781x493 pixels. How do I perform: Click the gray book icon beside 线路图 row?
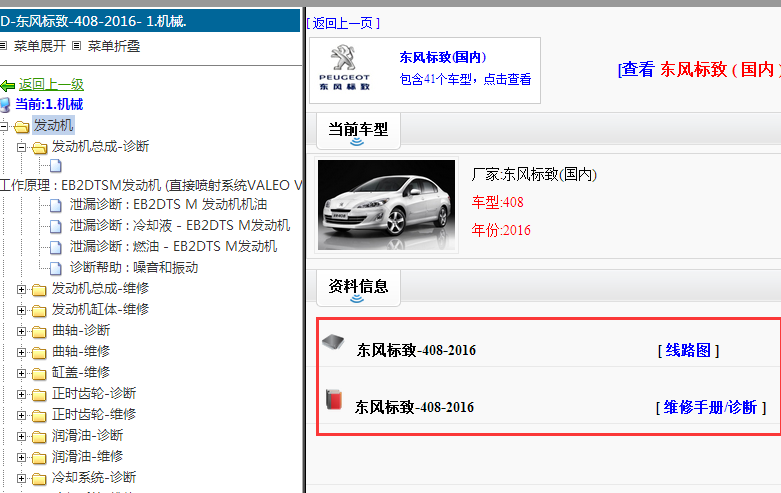click(x=333, y=342)
